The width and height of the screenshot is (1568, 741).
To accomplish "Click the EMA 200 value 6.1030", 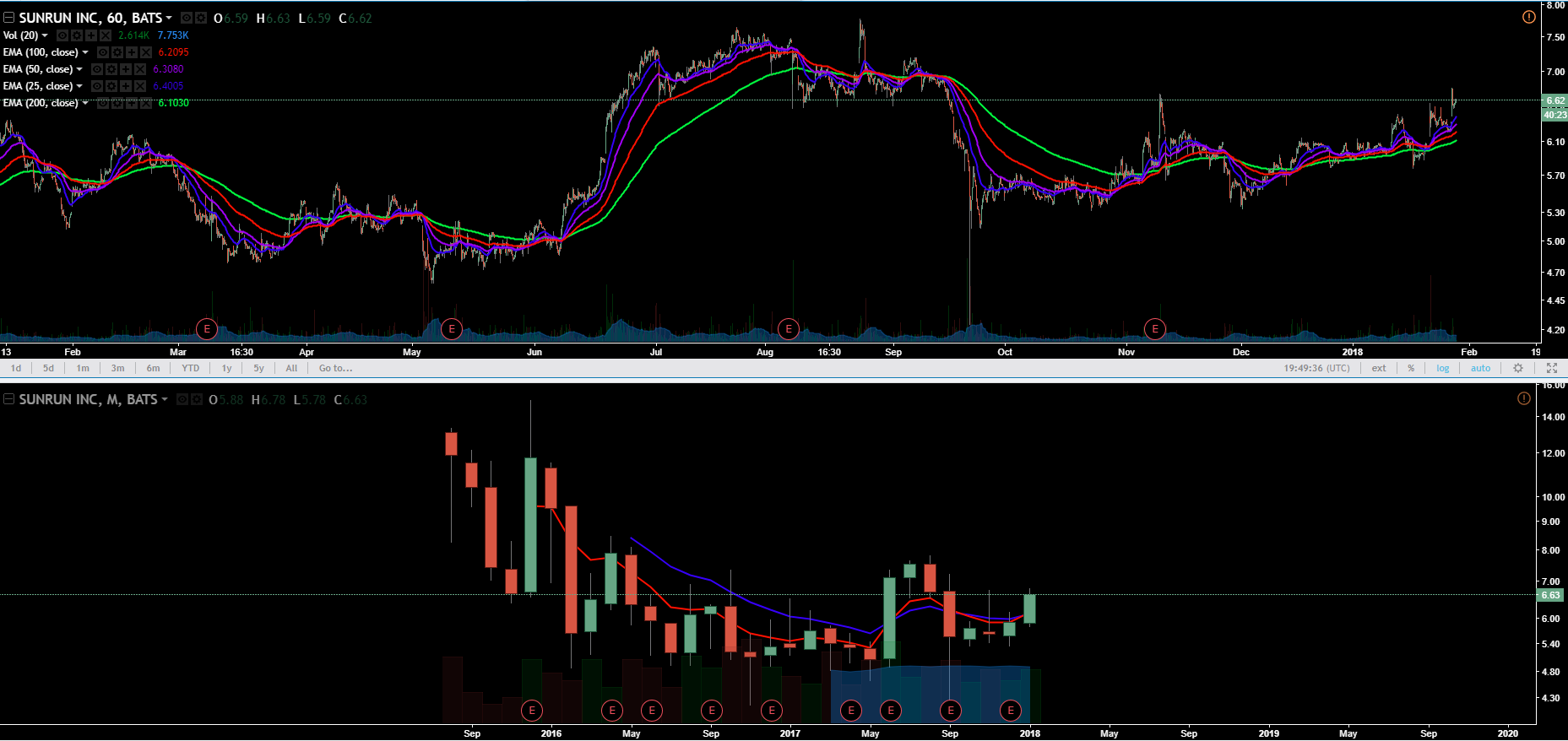I will pos(174,103).
